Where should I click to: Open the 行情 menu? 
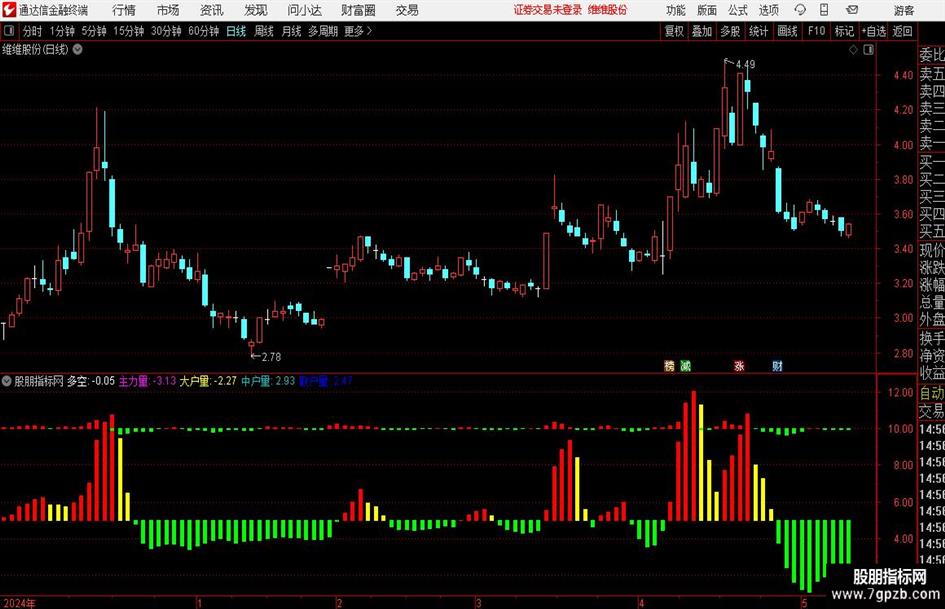[124, 10]
